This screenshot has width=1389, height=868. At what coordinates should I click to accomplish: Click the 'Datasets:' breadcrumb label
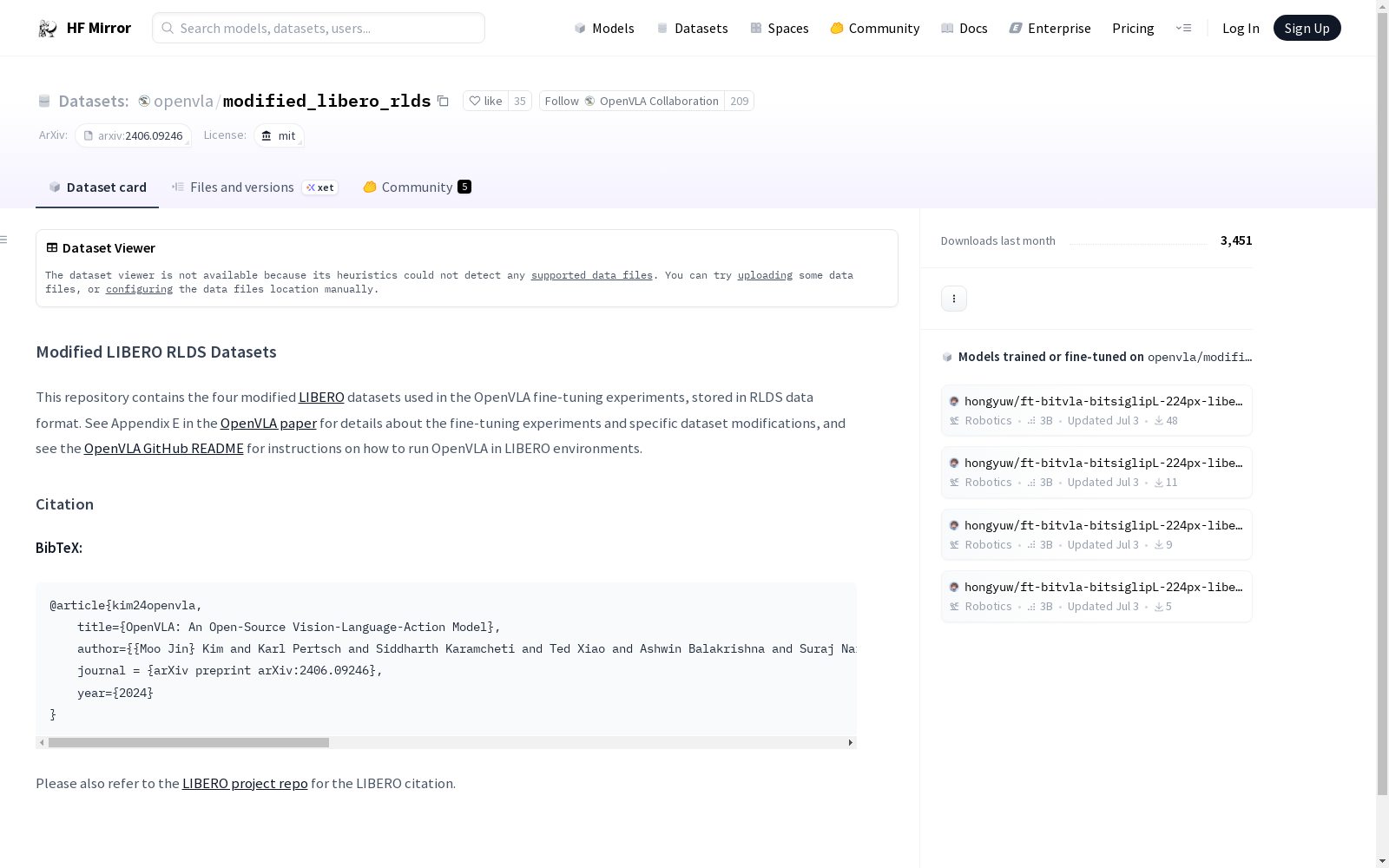(94, 101)
